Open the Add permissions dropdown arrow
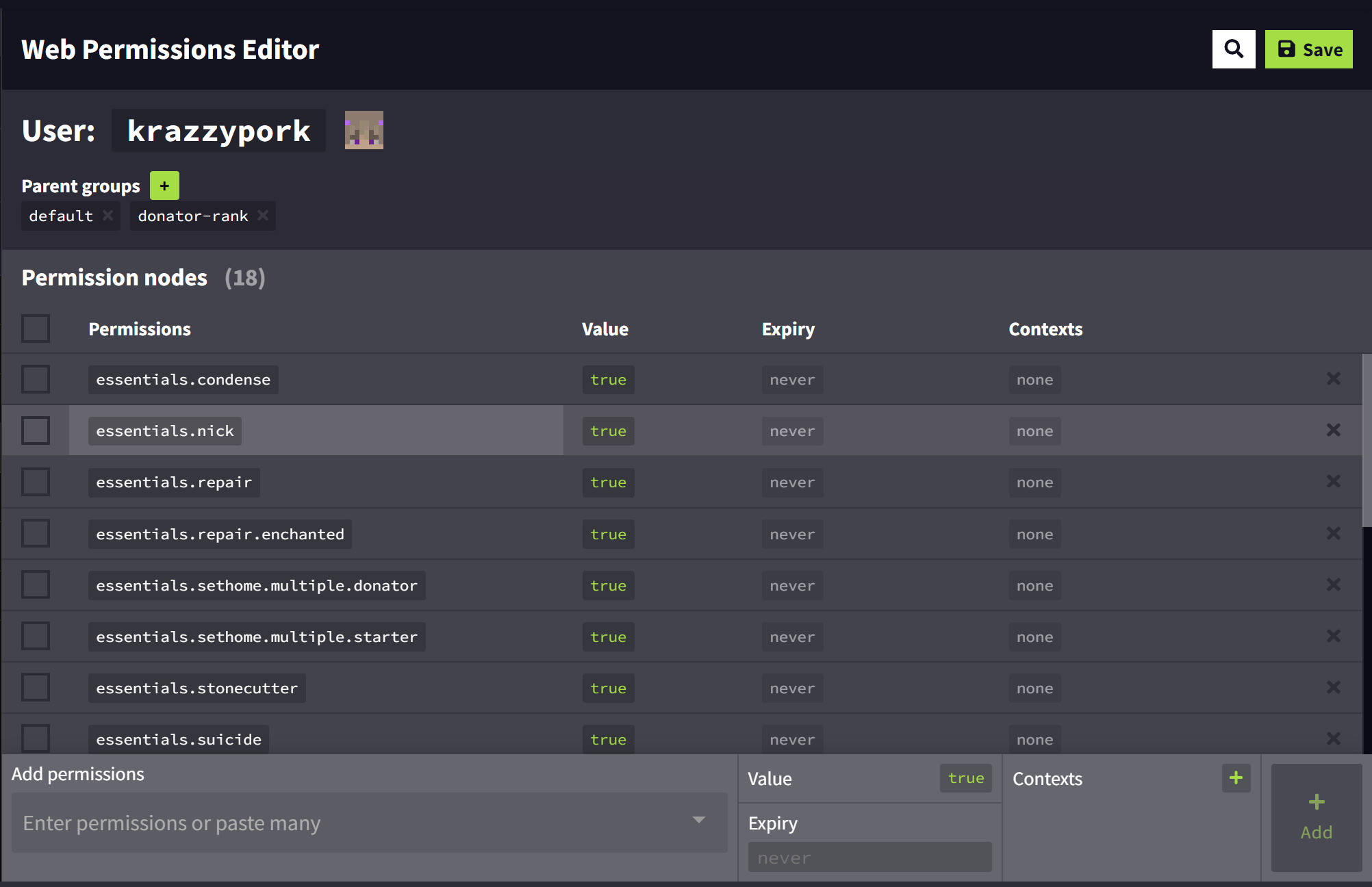 698,820
